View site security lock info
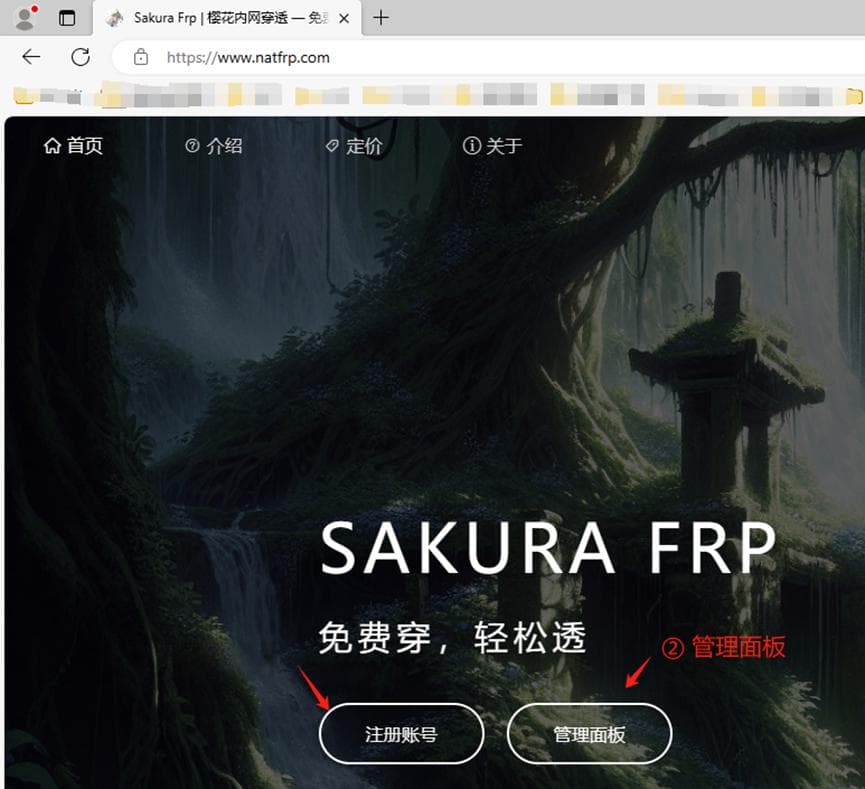The image size is (865, 789). [x=141, y=57]
